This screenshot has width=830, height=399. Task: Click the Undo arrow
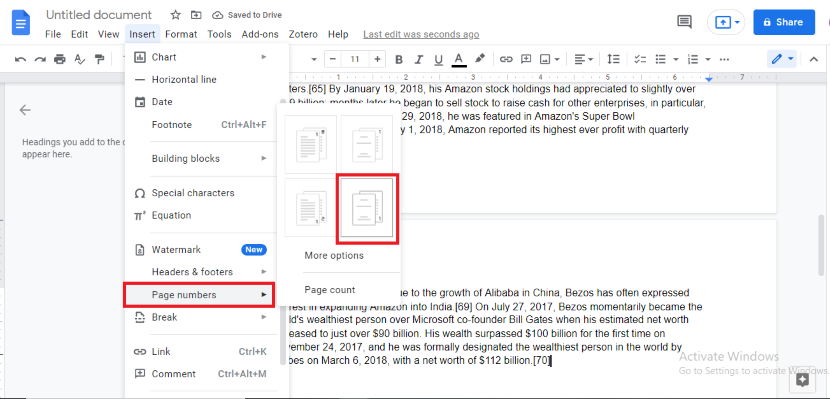pos(21,59)
